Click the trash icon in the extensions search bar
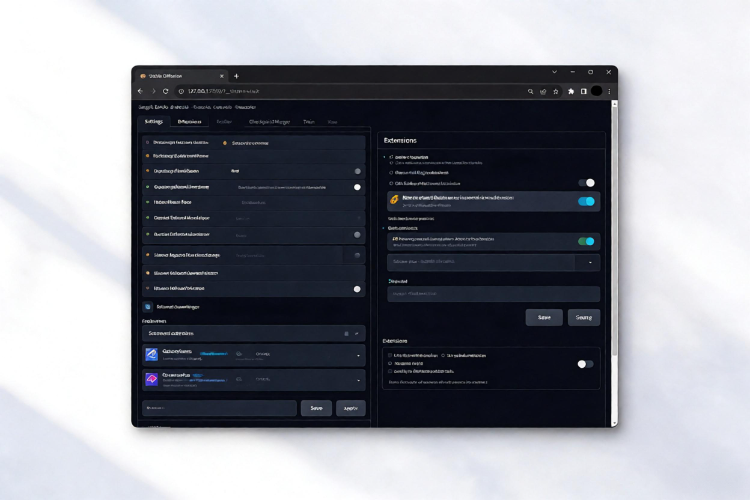Image resolution: width=750 pixels, height=500 pixels. pyautogui.click(x=346, y=333)
